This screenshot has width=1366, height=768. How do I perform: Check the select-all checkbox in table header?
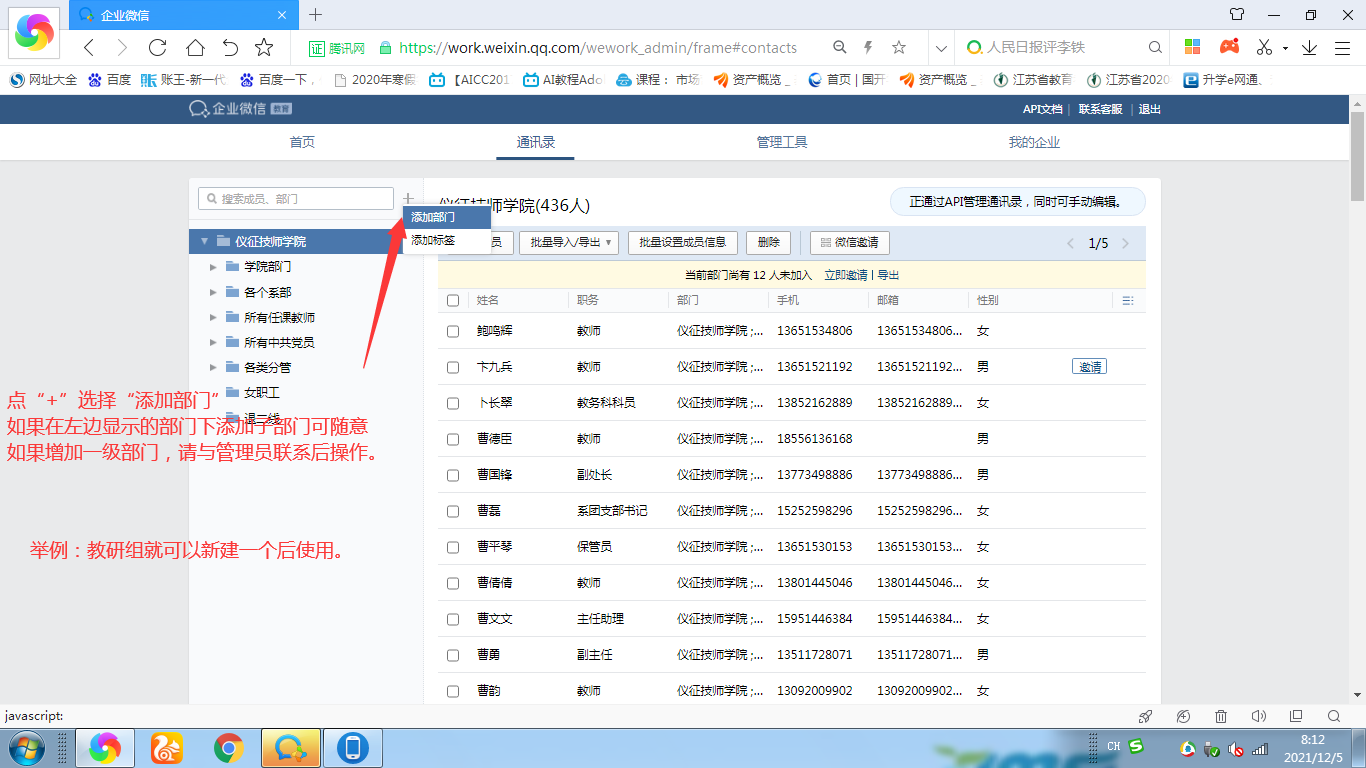[x=453, y=300]
